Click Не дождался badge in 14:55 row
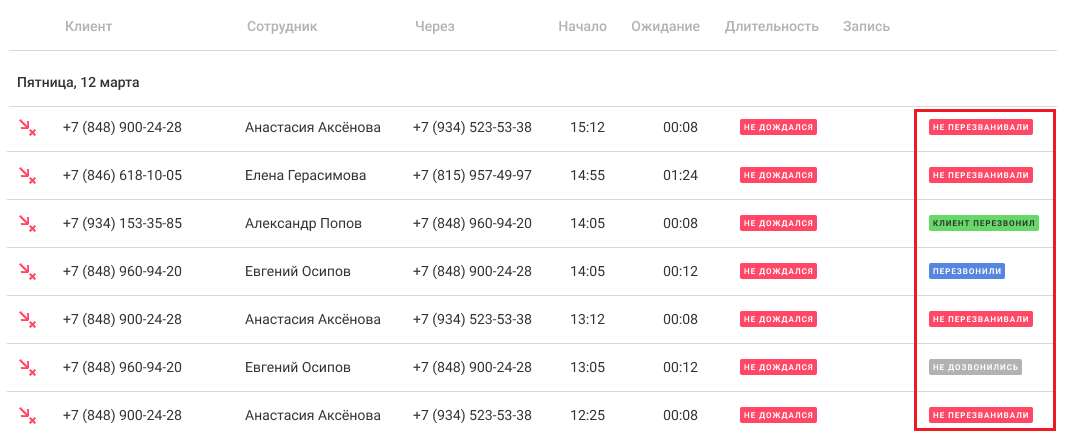 tap(778, 175)
